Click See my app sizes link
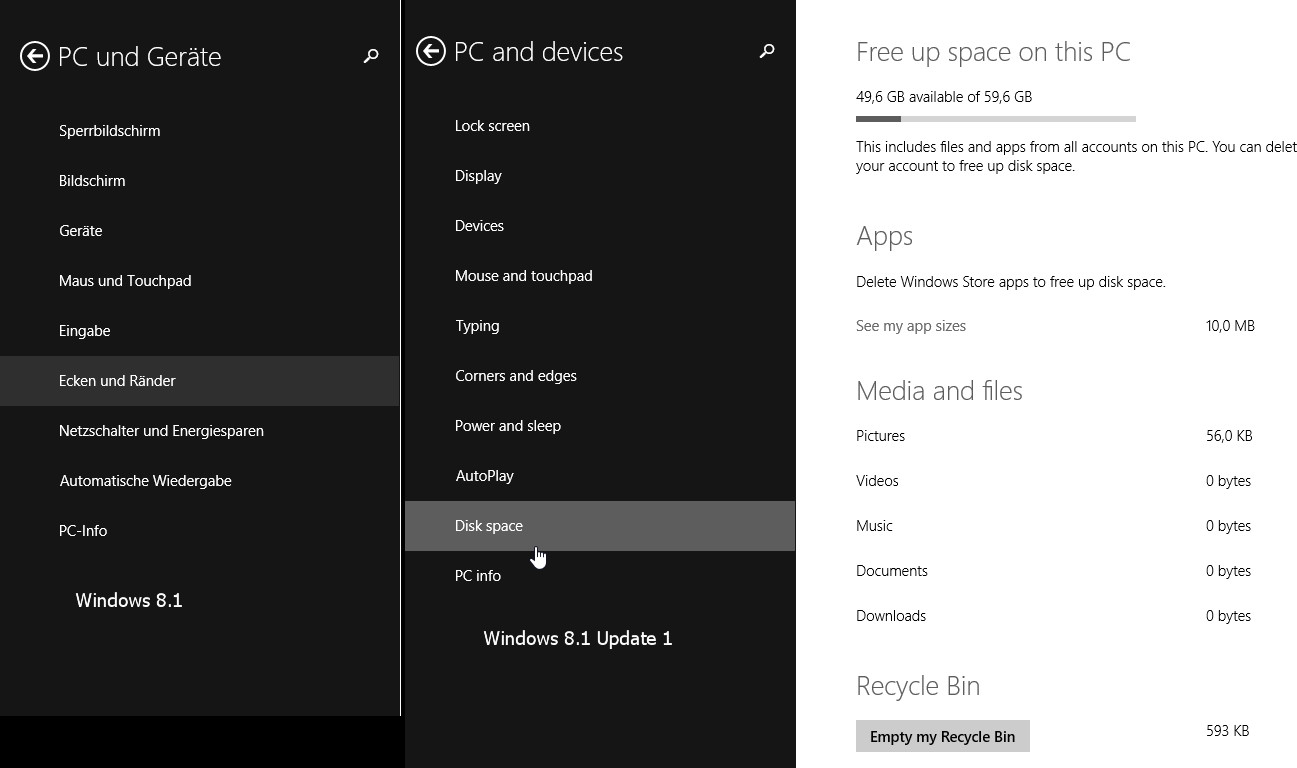This screenshot has height=768, width=1297. pyautogui.click(x=911, y=326)
